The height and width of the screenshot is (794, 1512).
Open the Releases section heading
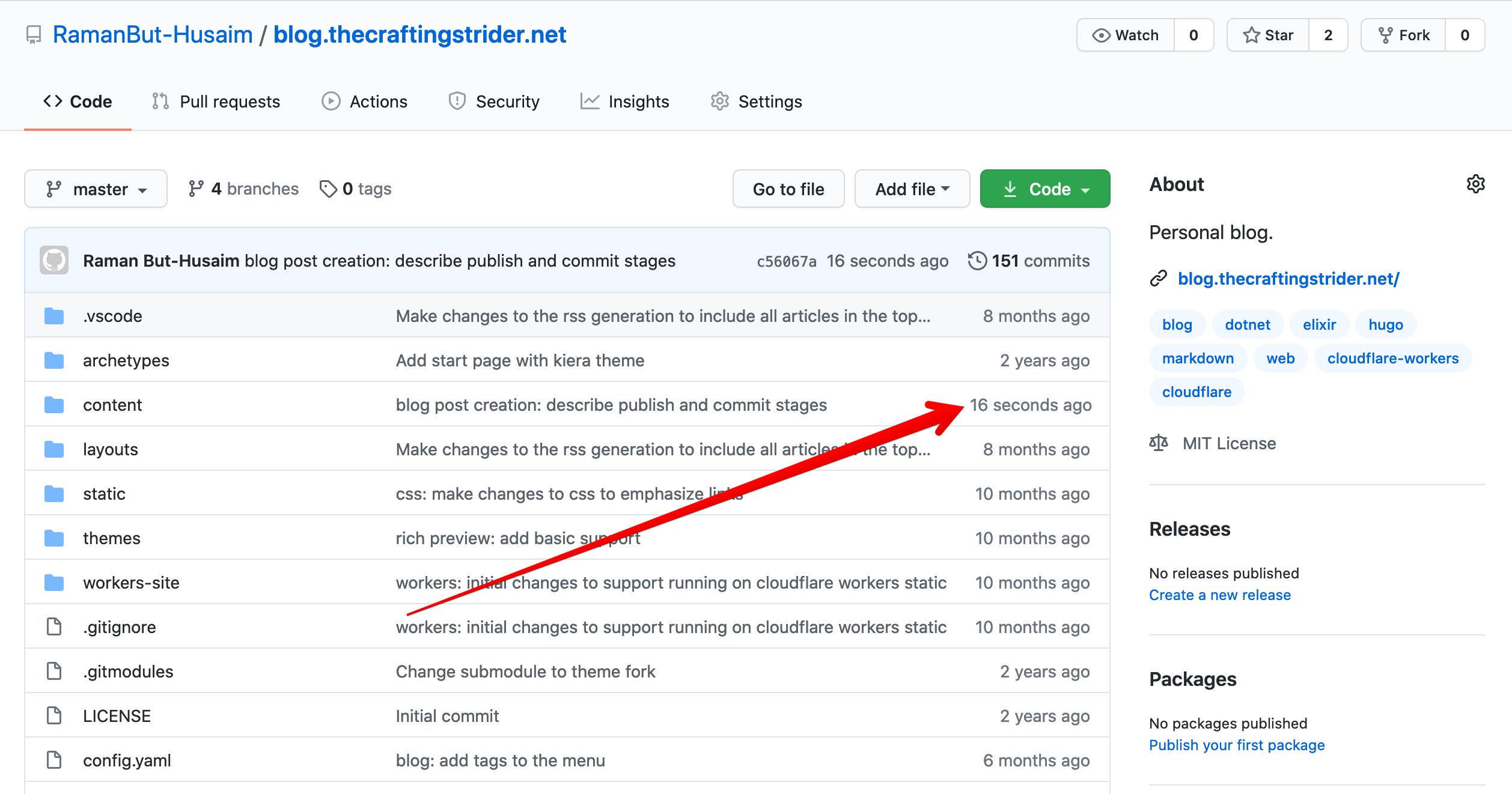(1190, 529)
